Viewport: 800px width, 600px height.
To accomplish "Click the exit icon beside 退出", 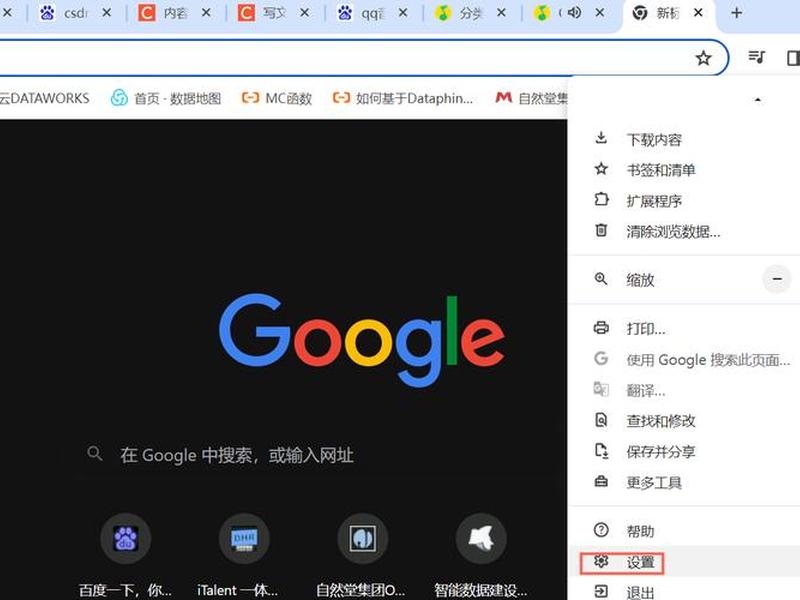I will coord(601,591).
